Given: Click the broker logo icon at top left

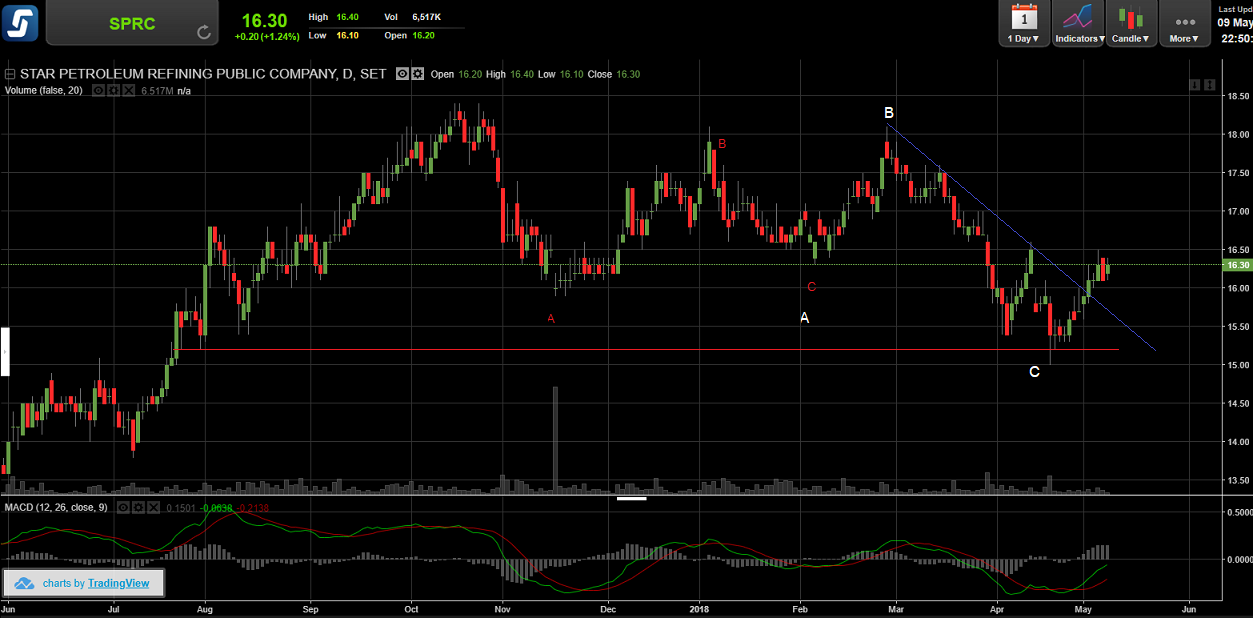Looking at the screenshot, I should coord(20,22).
